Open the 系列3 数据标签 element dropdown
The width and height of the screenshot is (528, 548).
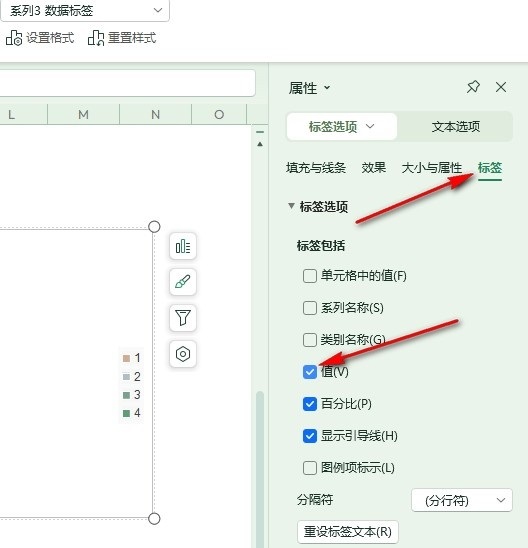tap(85, 10)
